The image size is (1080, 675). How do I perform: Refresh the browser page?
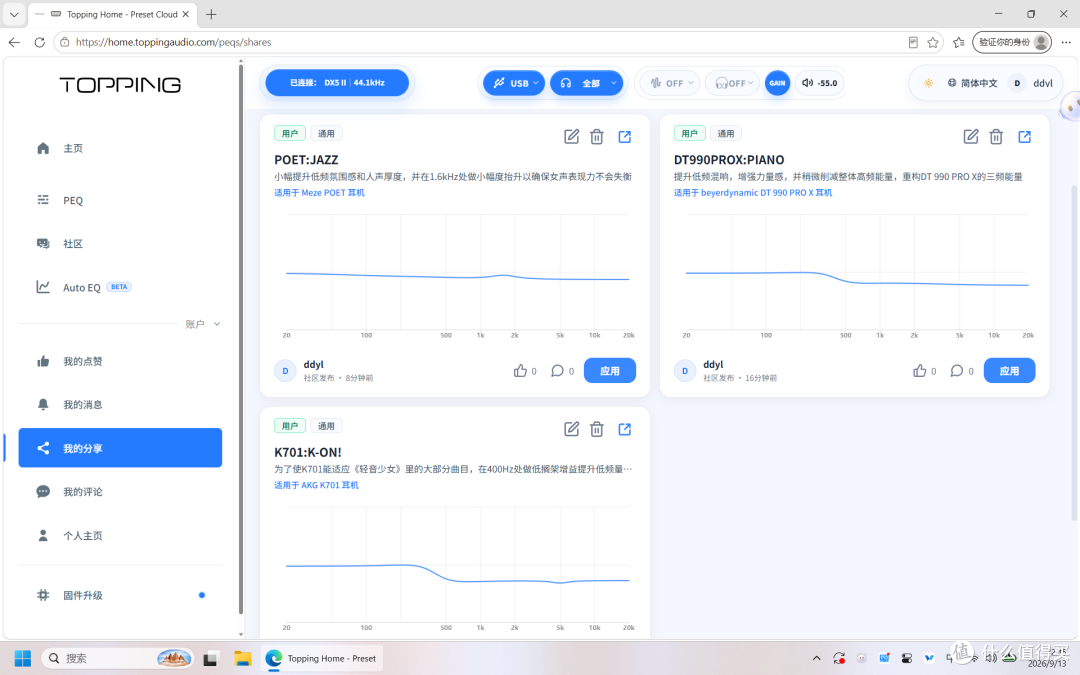39,42
